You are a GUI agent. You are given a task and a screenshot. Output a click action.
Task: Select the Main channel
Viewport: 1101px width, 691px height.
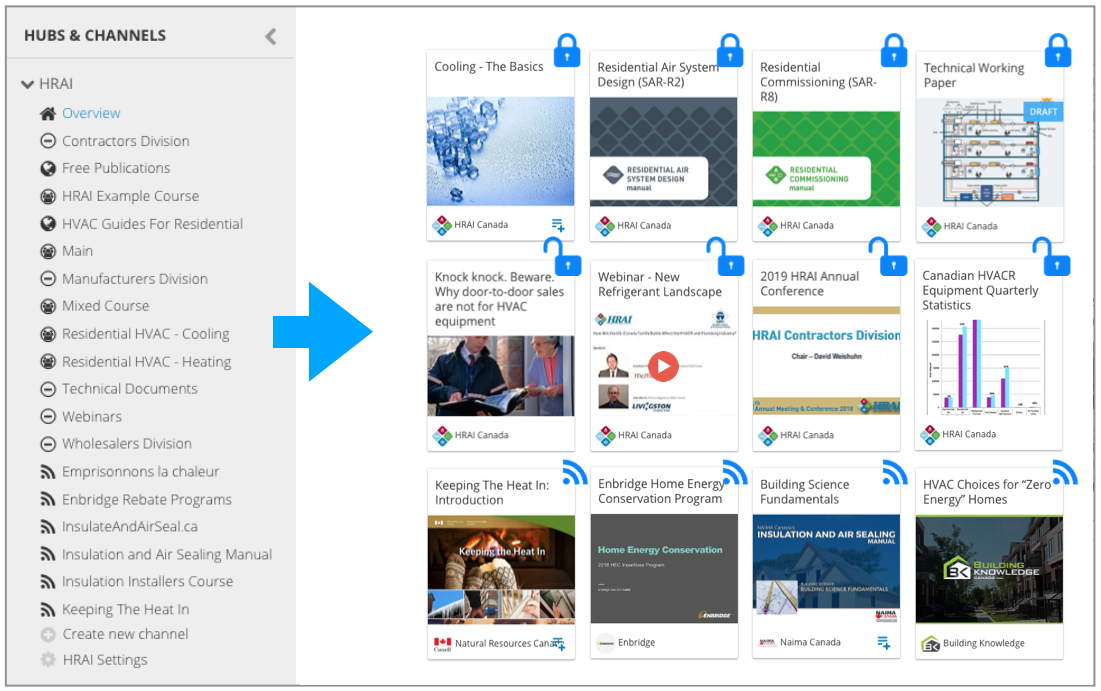(x=77, y=251)
